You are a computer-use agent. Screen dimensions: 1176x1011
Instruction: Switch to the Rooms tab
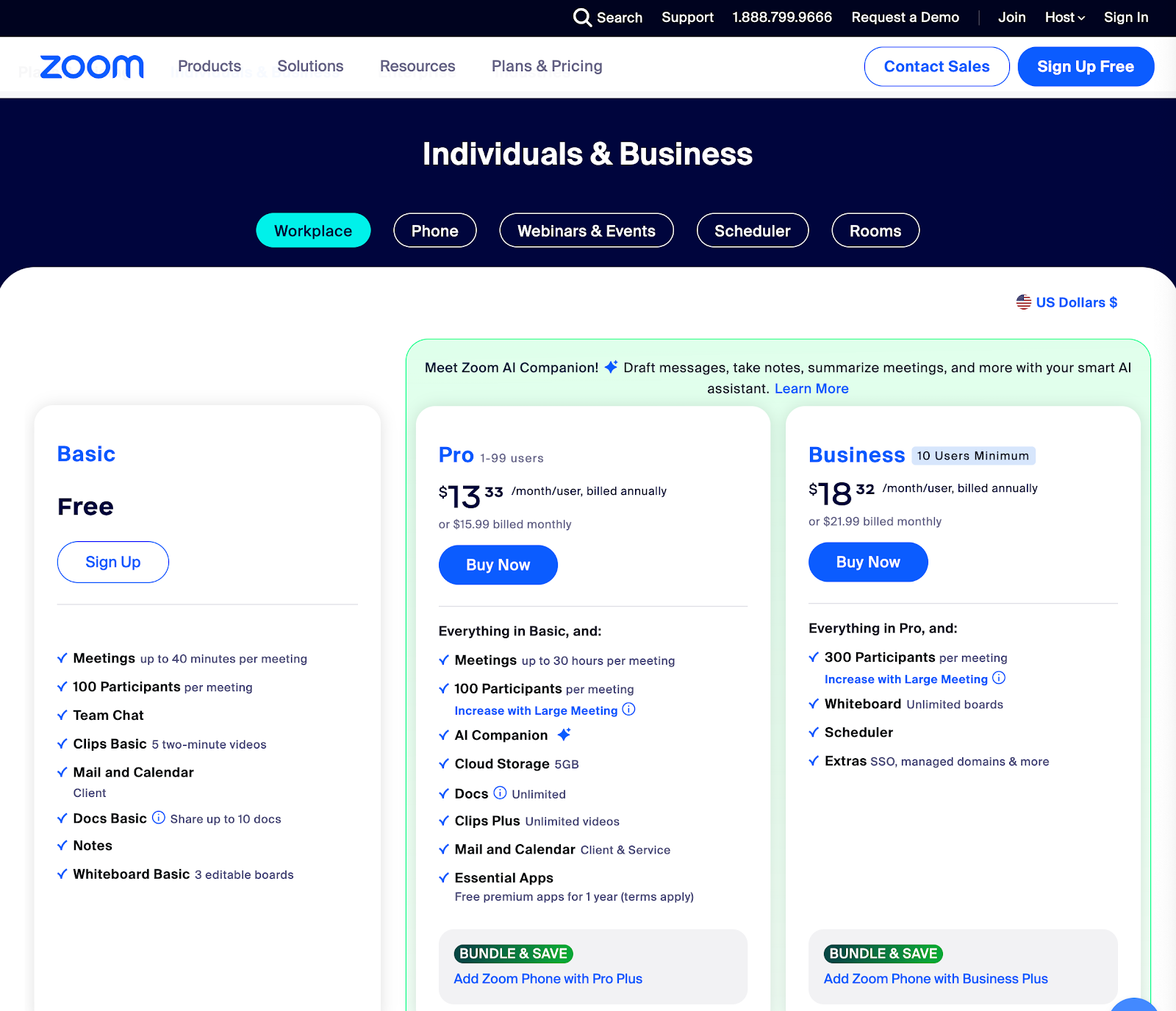click(x=875, y=230)
